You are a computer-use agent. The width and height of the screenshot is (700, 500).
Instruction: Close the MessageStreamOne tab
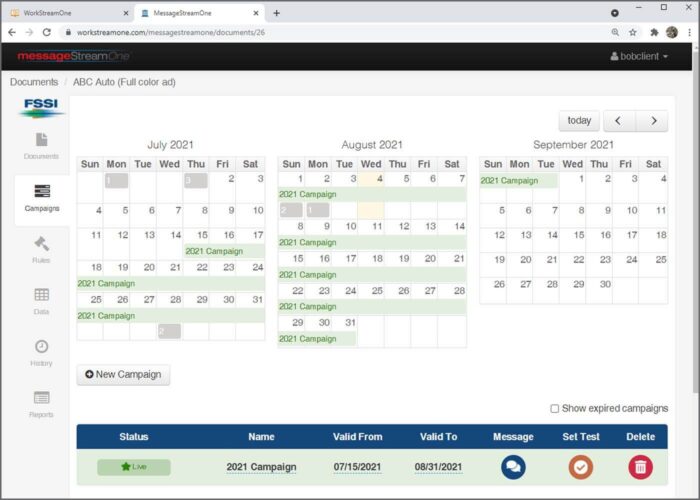tap(256, 13)
